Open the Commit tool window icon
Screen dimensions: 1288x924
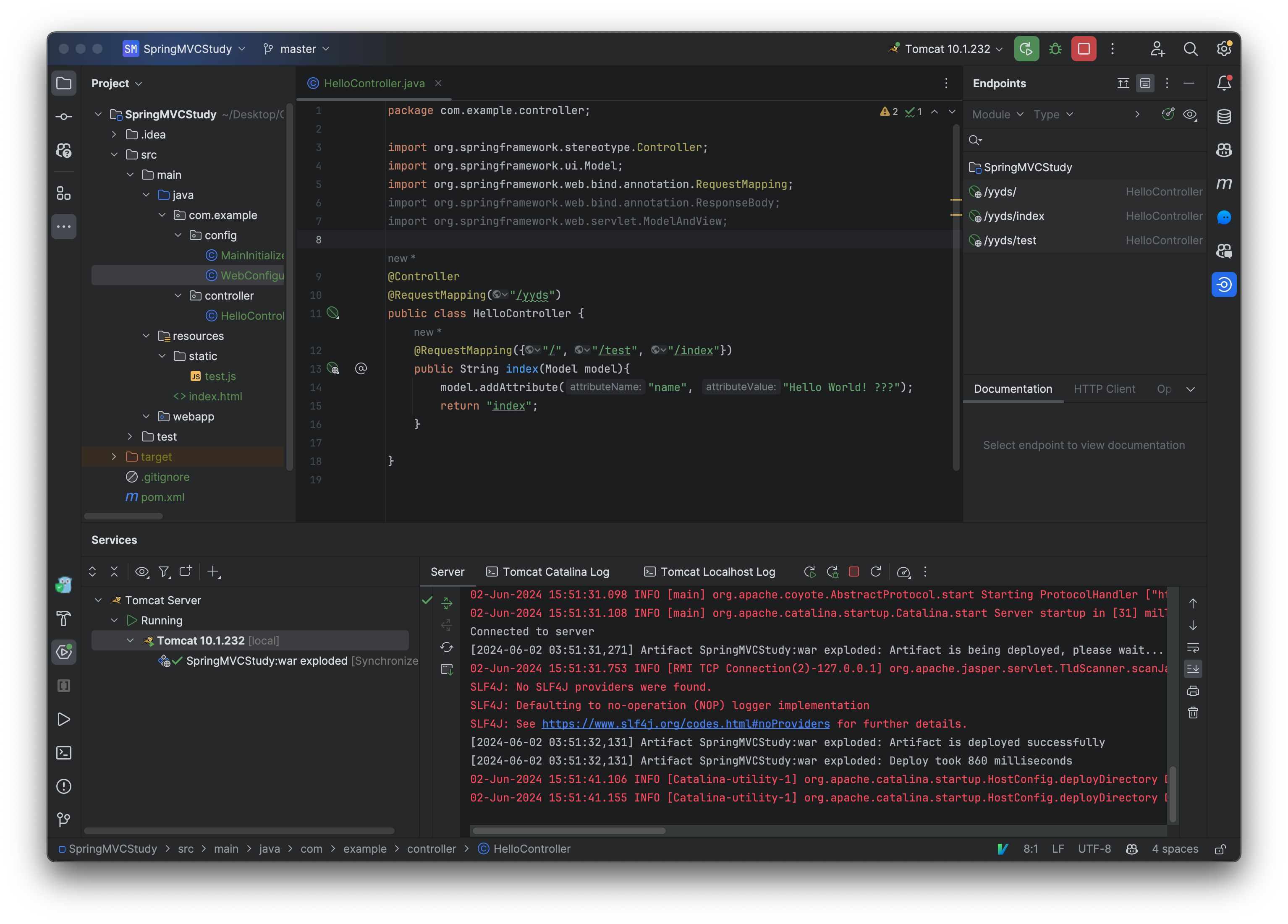[x=64, y=117]
